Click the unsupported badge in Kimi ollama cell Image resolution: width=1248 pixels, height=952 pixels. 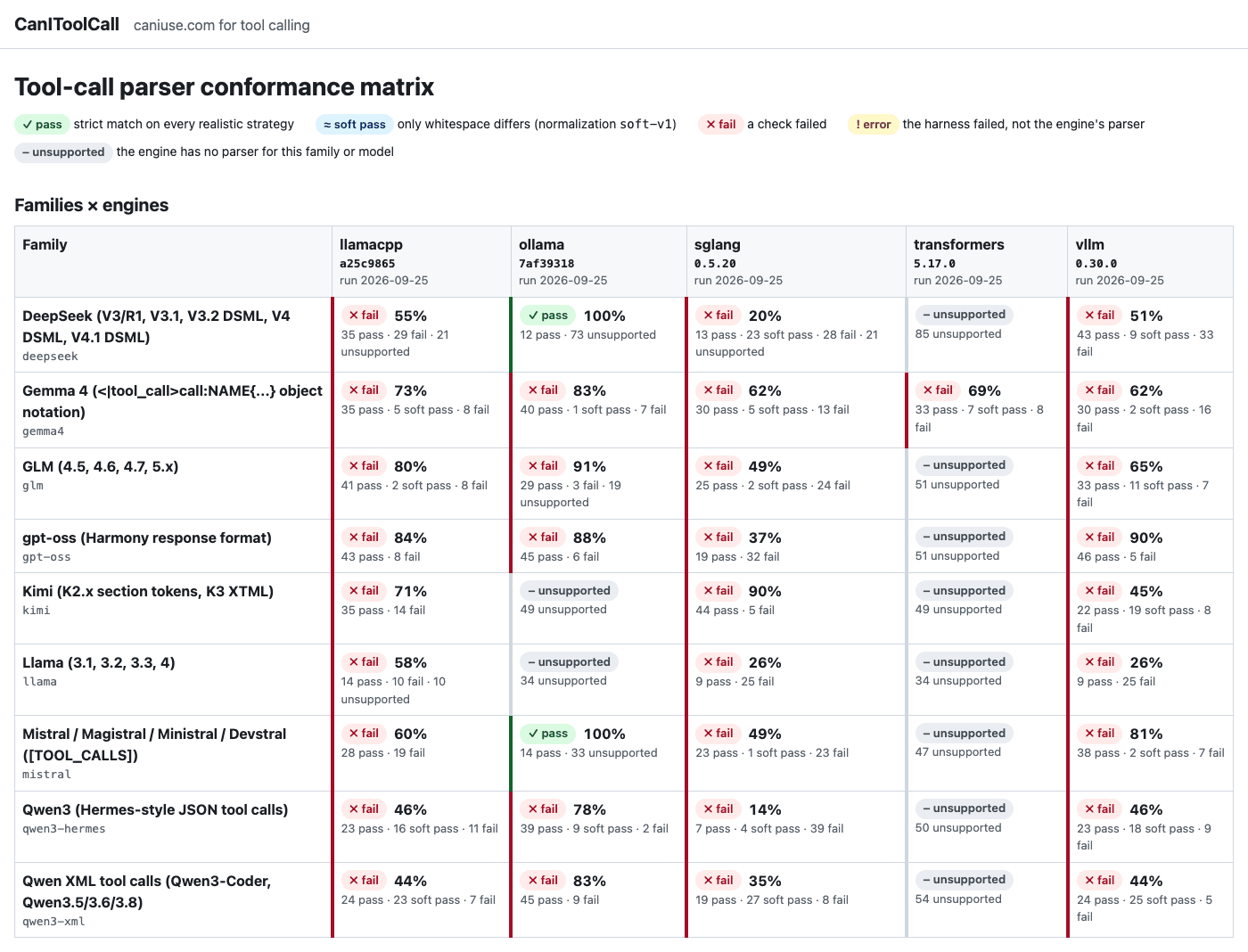coord(569,590)
